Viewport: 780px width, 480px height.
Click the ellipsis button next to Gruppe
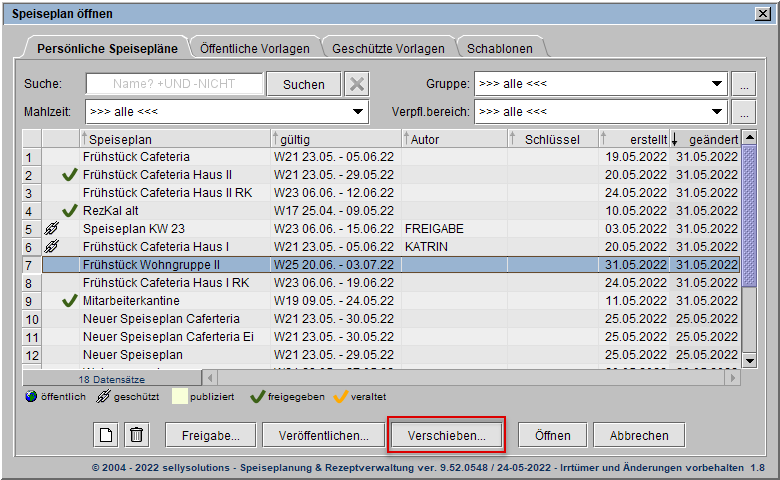742,84
